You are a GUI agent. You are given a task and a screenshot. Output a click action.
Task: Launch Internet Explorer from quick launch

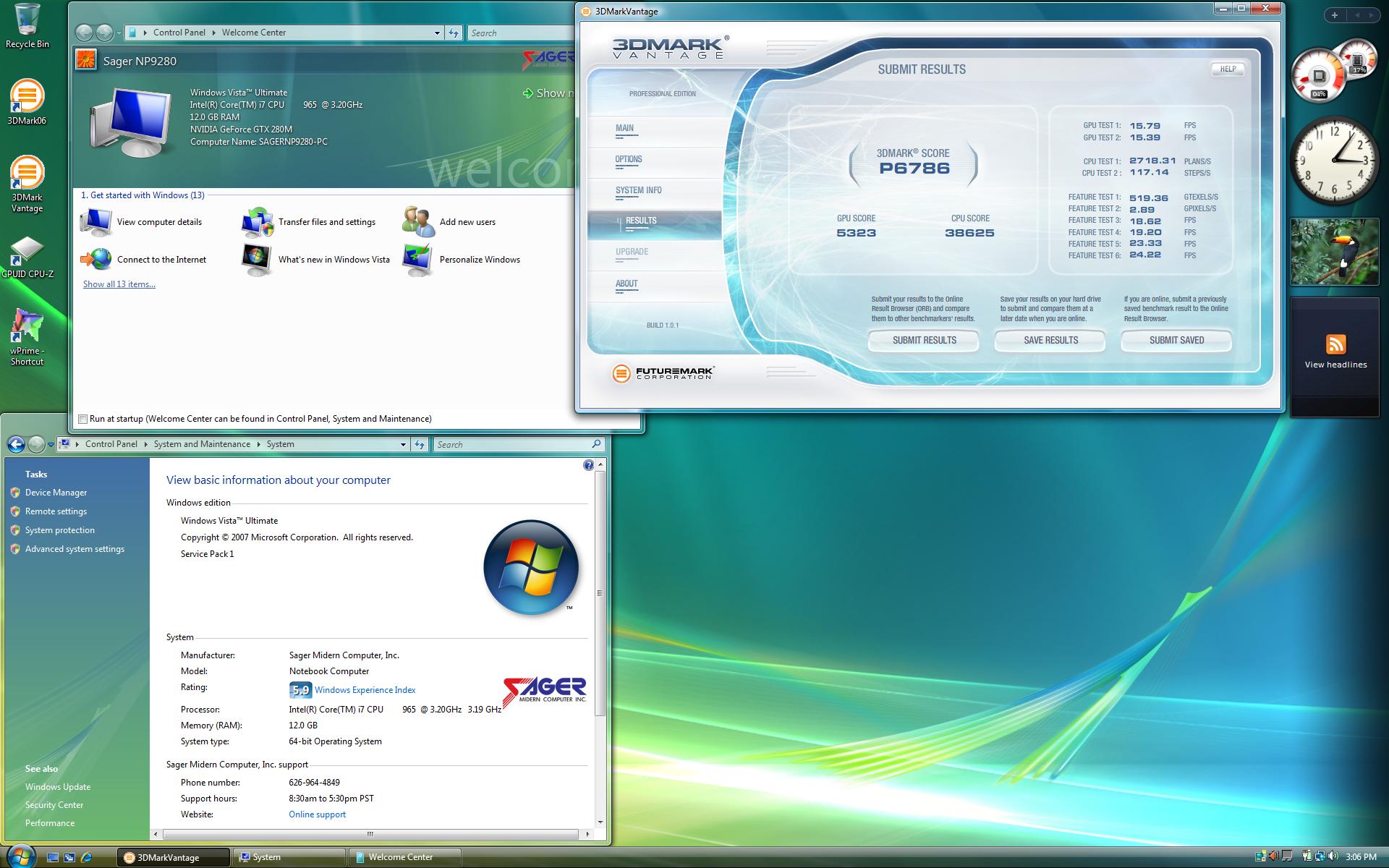click(x=87, y=857)
